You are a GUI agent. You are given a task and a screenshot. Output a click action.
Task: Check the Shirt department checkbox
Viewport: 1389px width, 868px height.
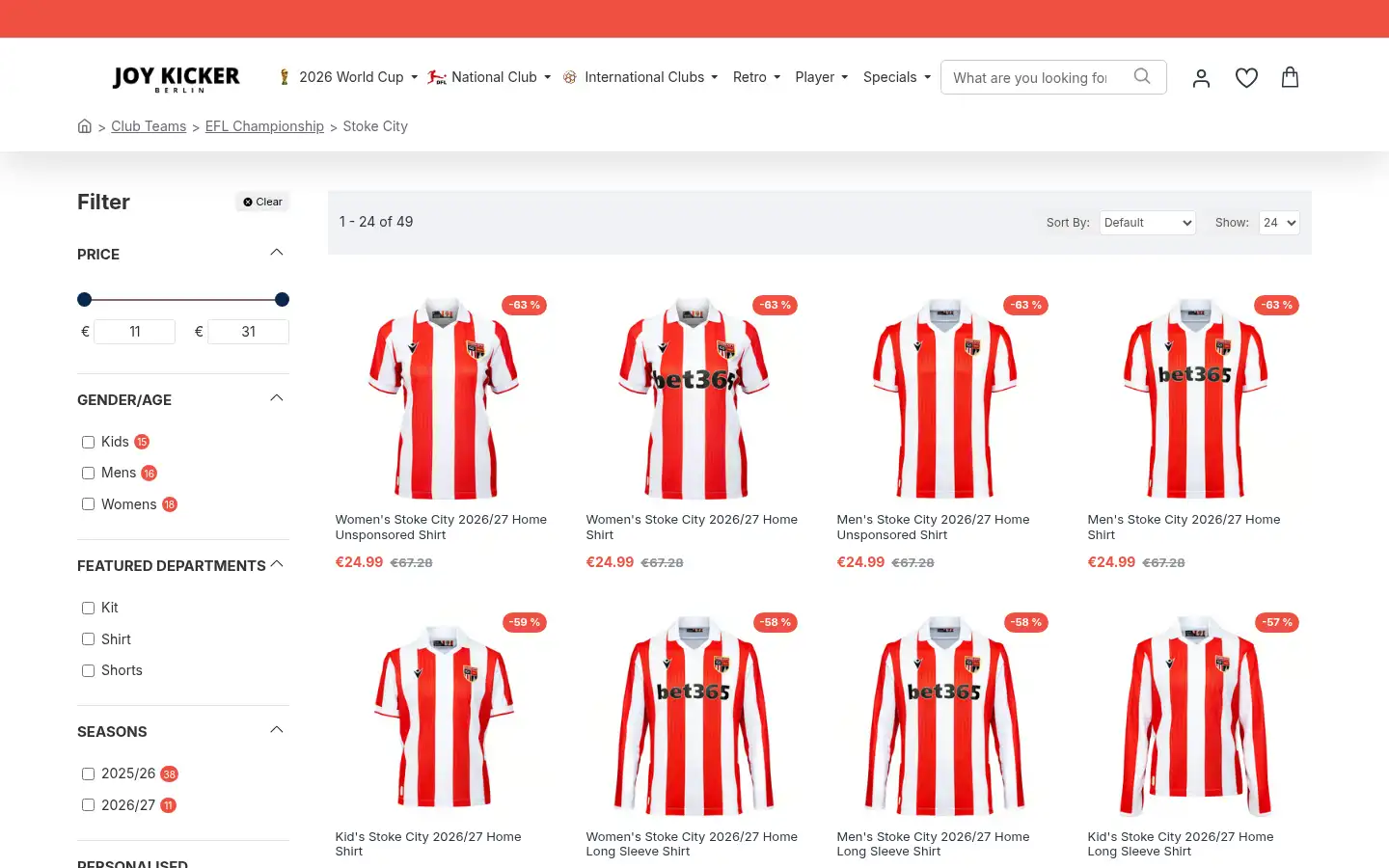click(88, 639)
